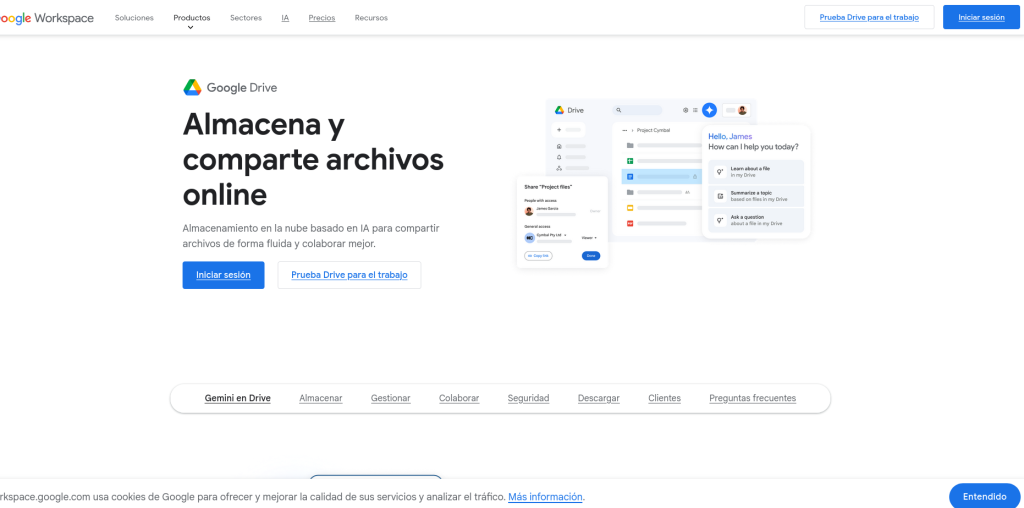Switch to the Seguridad tab
Image resolution: width=1024 pixels, height=508 pixels.
(528, 398)
